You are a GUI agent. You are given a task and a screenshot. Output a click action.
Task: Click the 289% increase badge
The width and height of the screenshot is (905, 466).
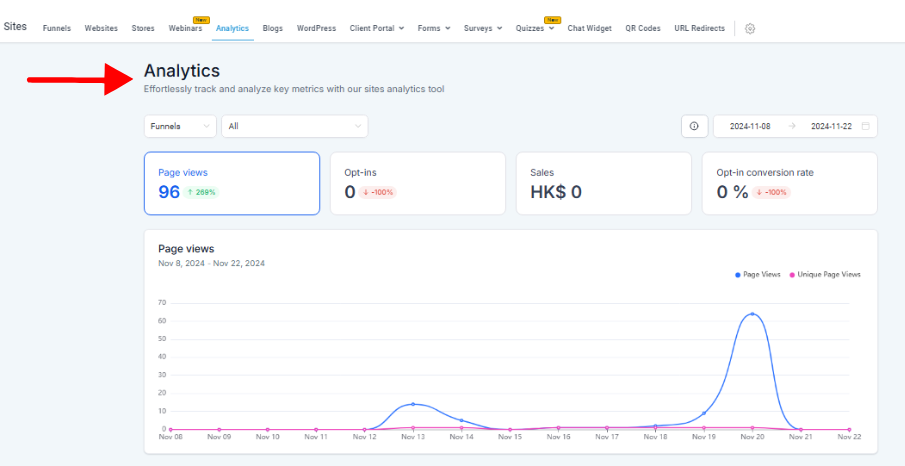click(201, 192)
